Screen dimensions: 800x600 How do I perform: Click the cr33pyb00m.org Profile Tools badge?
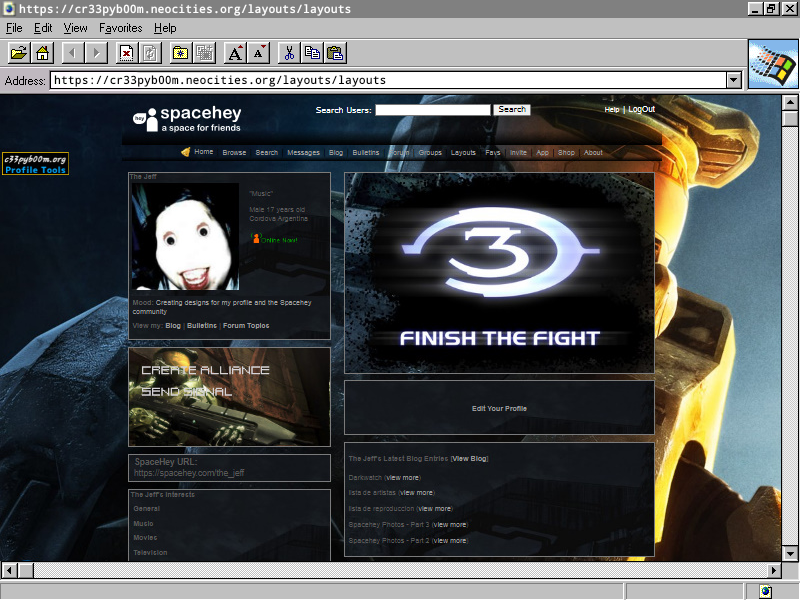tap(35, 164)
